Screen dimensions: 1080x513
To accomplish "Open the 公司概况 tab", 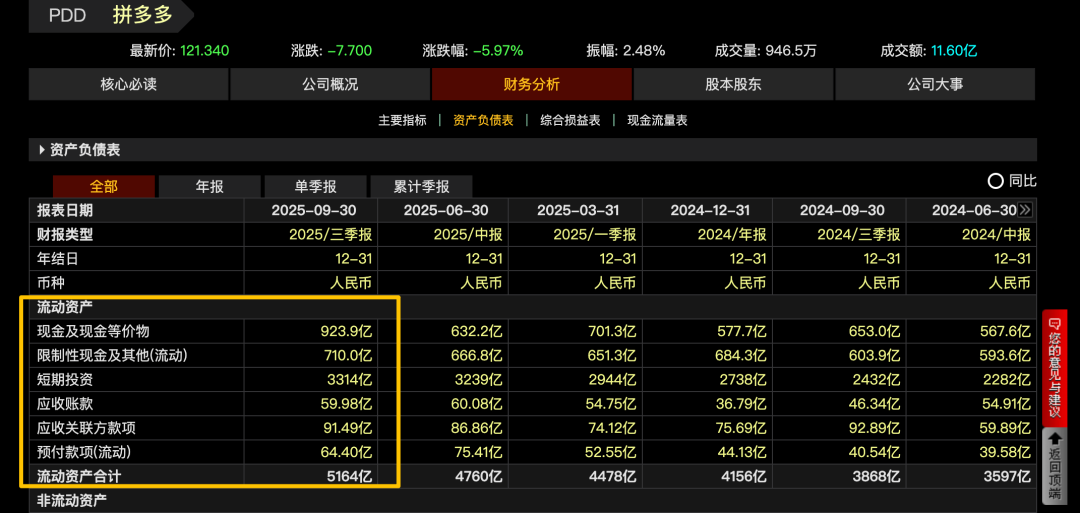I will (x=330, y=85).
